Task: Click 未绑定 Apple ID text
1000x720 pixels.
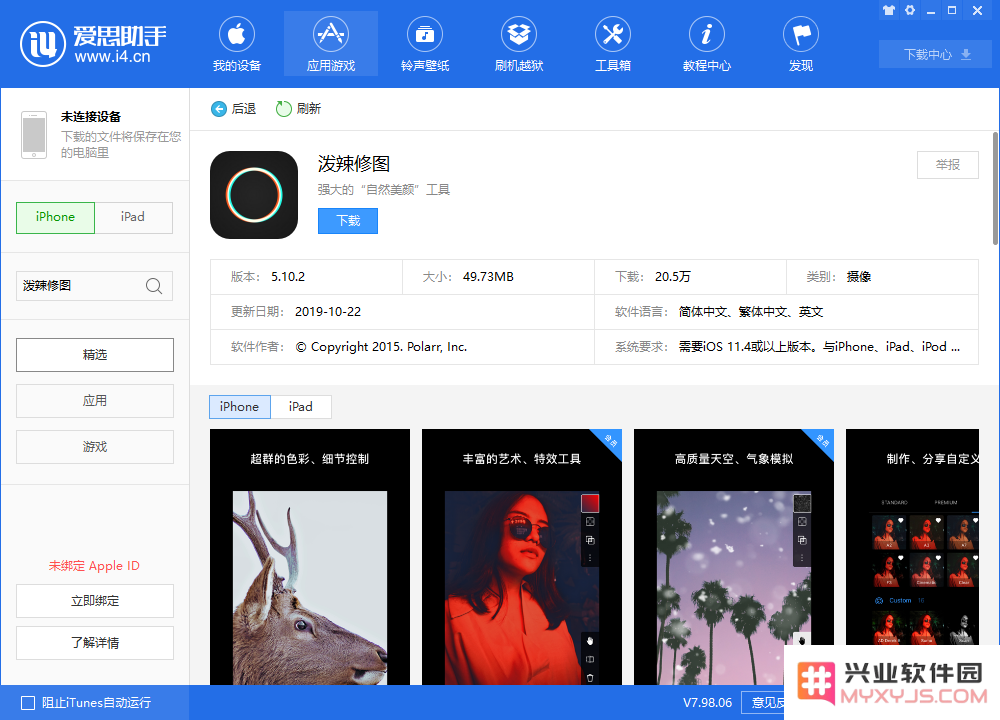Action: [94, 566]
